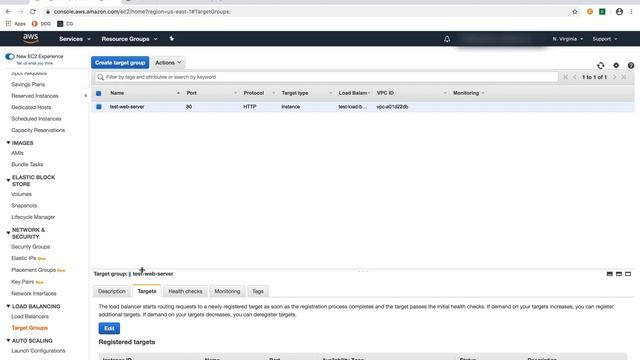Toggle the select-all checkbox in table header
640x360 pixels.
pyautogui.click(x=98, y=93)
